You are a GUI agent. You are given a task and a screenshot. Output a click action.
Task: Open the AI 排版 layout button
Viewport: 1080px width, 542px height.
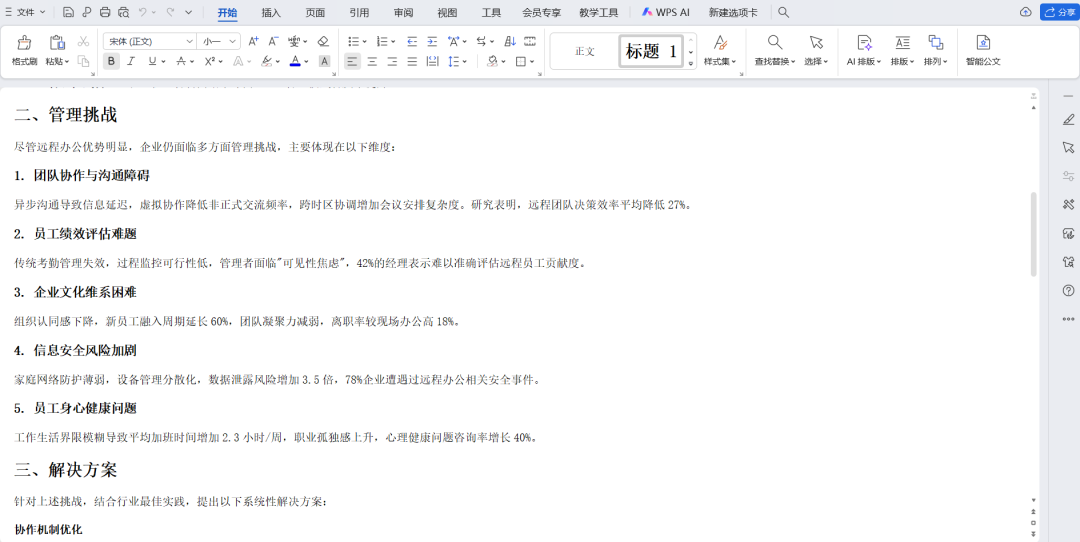point(864,50)
